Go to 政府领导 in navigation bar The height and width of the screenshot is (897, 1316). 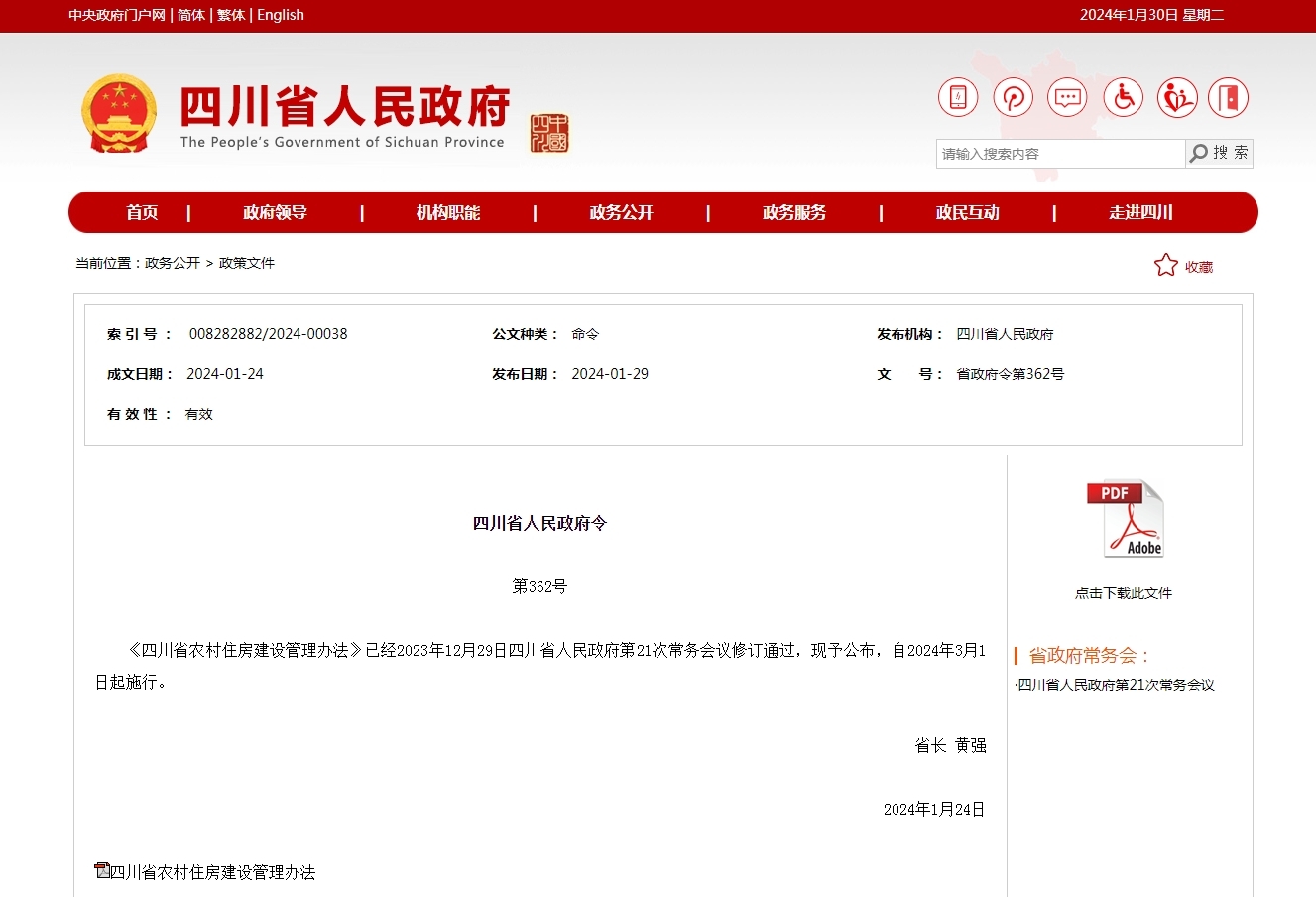[x=275, y=212]
